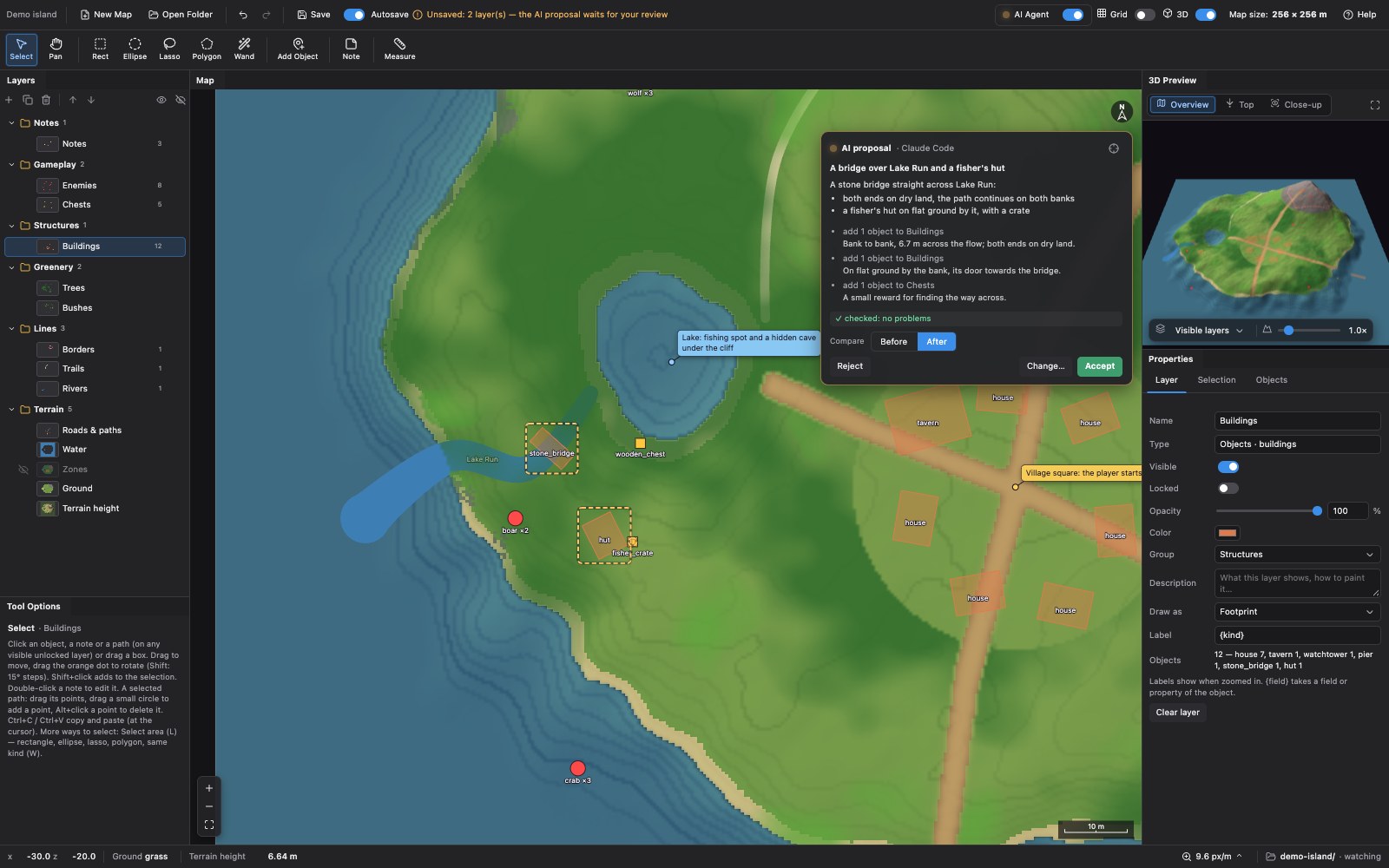1389x868 pixels.
Task: Delete layer with trash icon
Action: pos(46,100)
